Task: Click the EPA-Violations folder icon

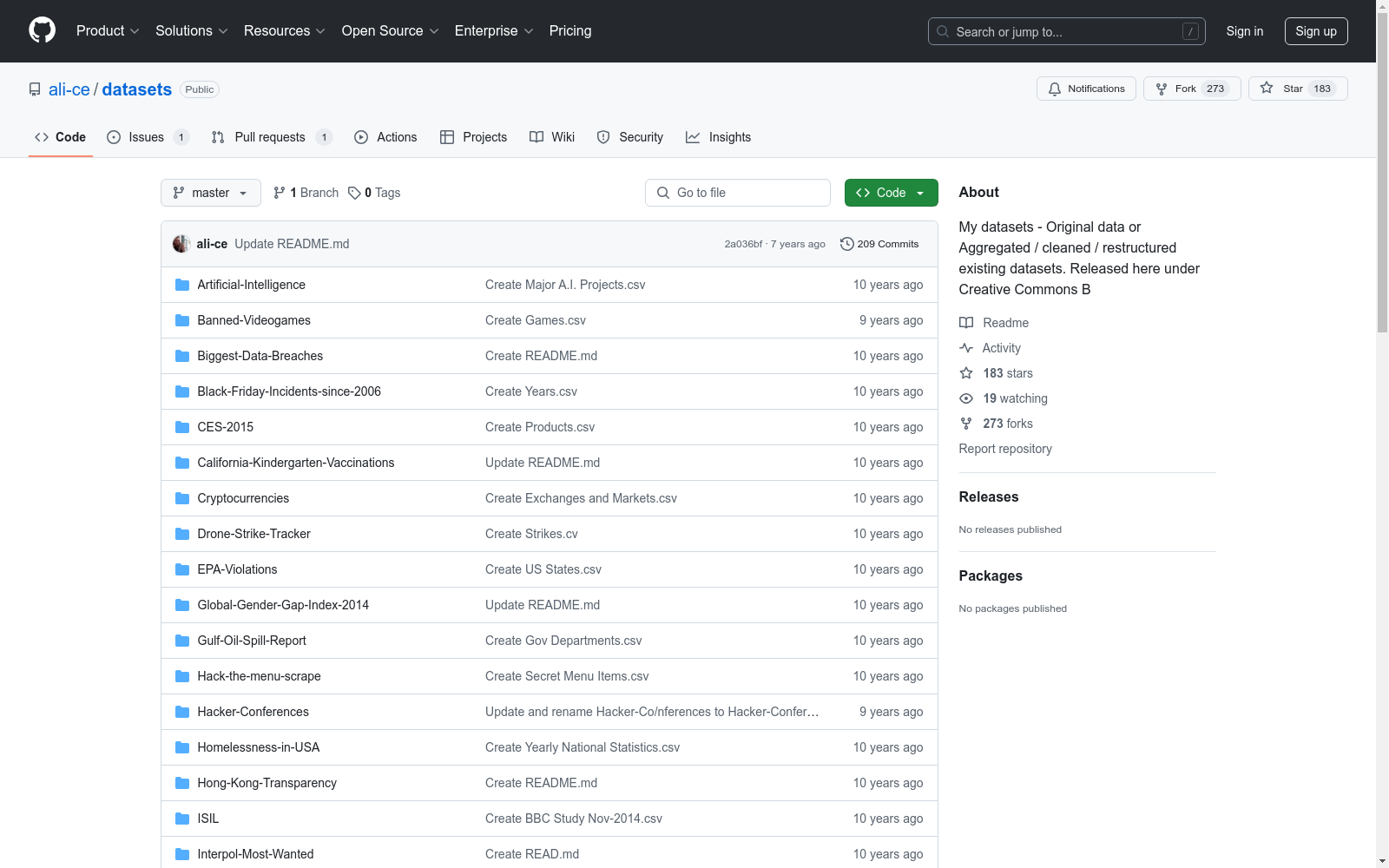Action: coord(182,569)
